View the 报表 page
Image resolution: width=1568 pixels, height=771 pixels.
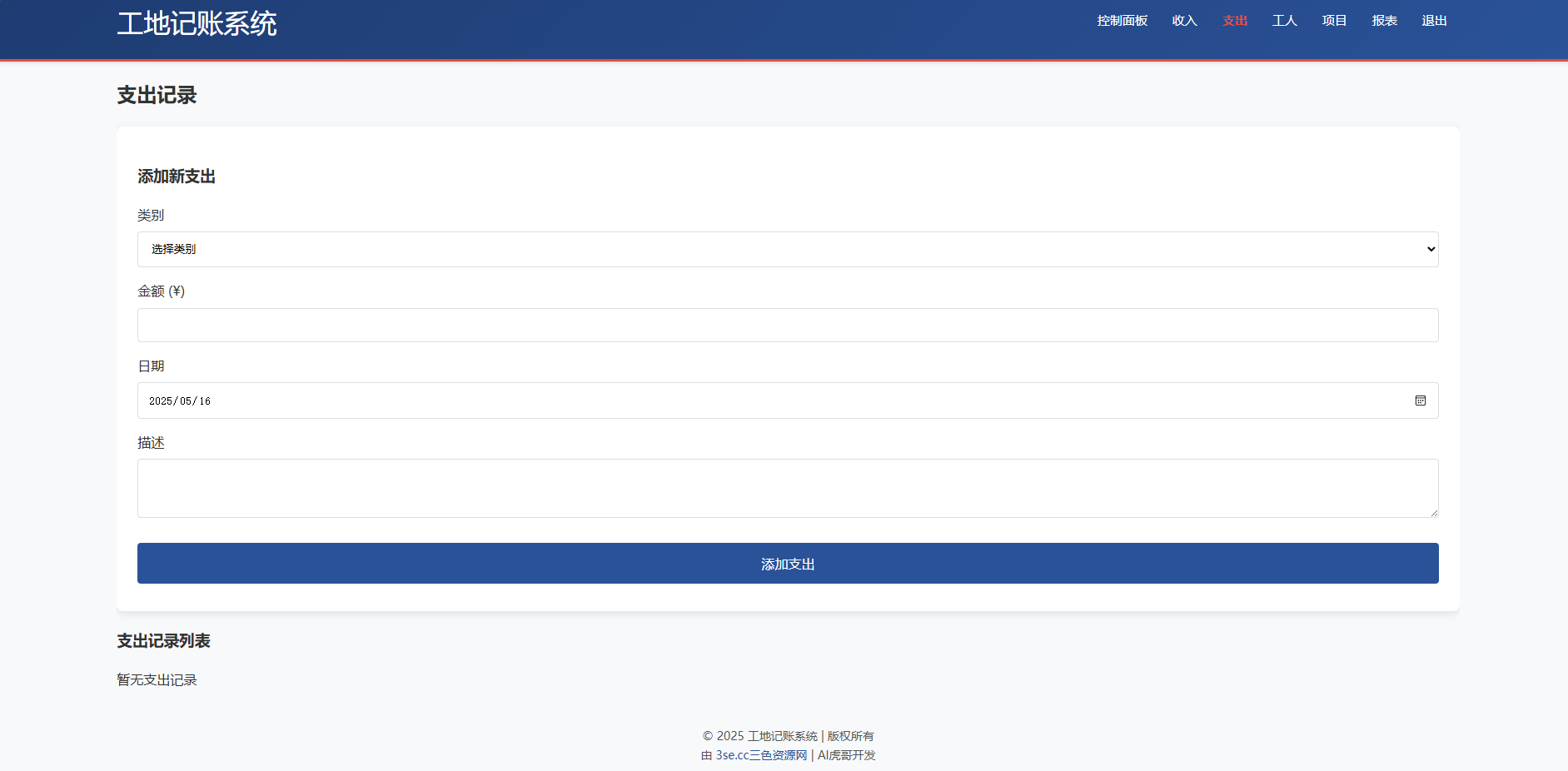(1384, 21)
